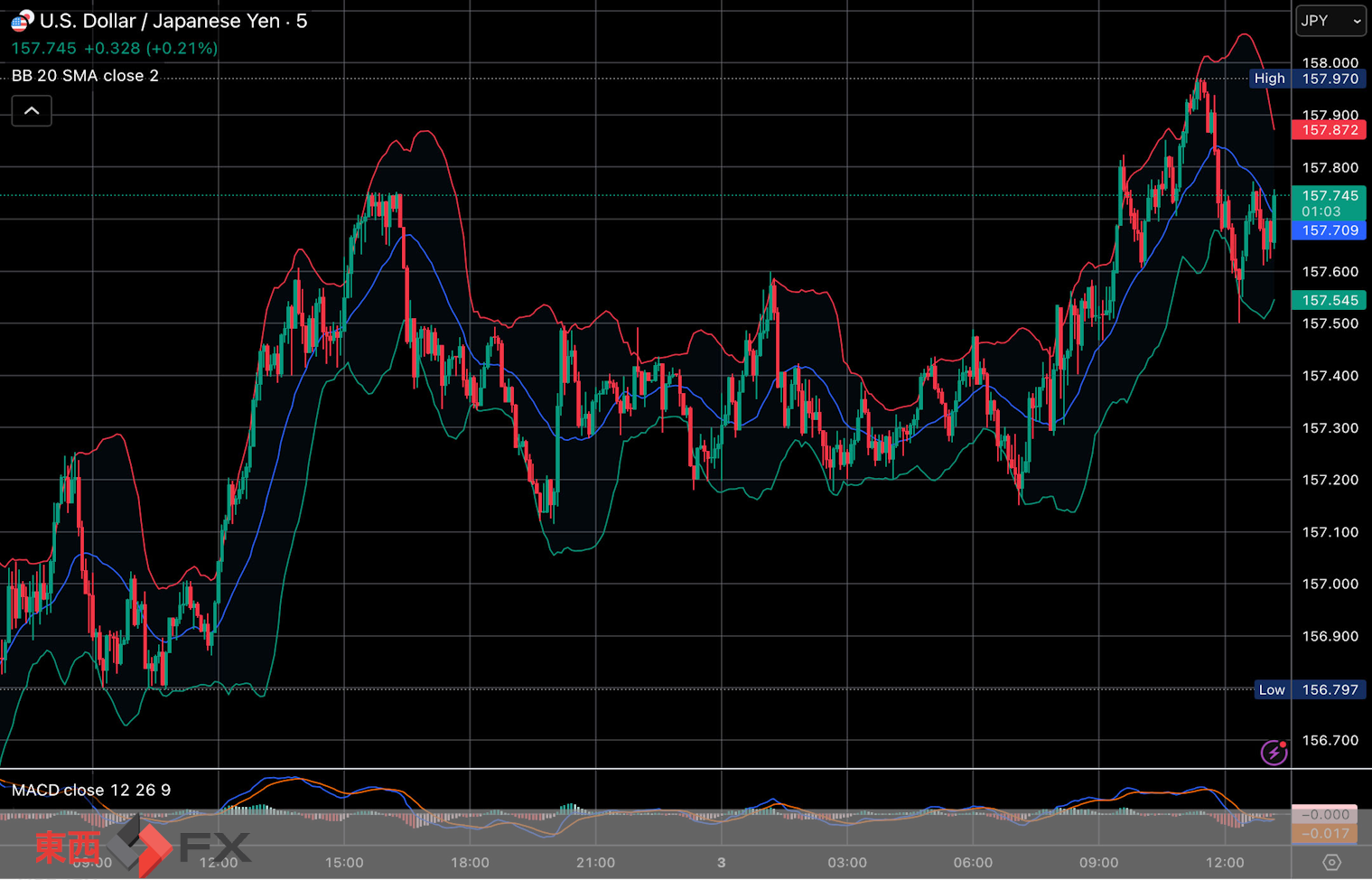Click the U.S. Dollar / Japanese Yen title
This screenshot has width=1372, height=880.
tap(159, 21)
